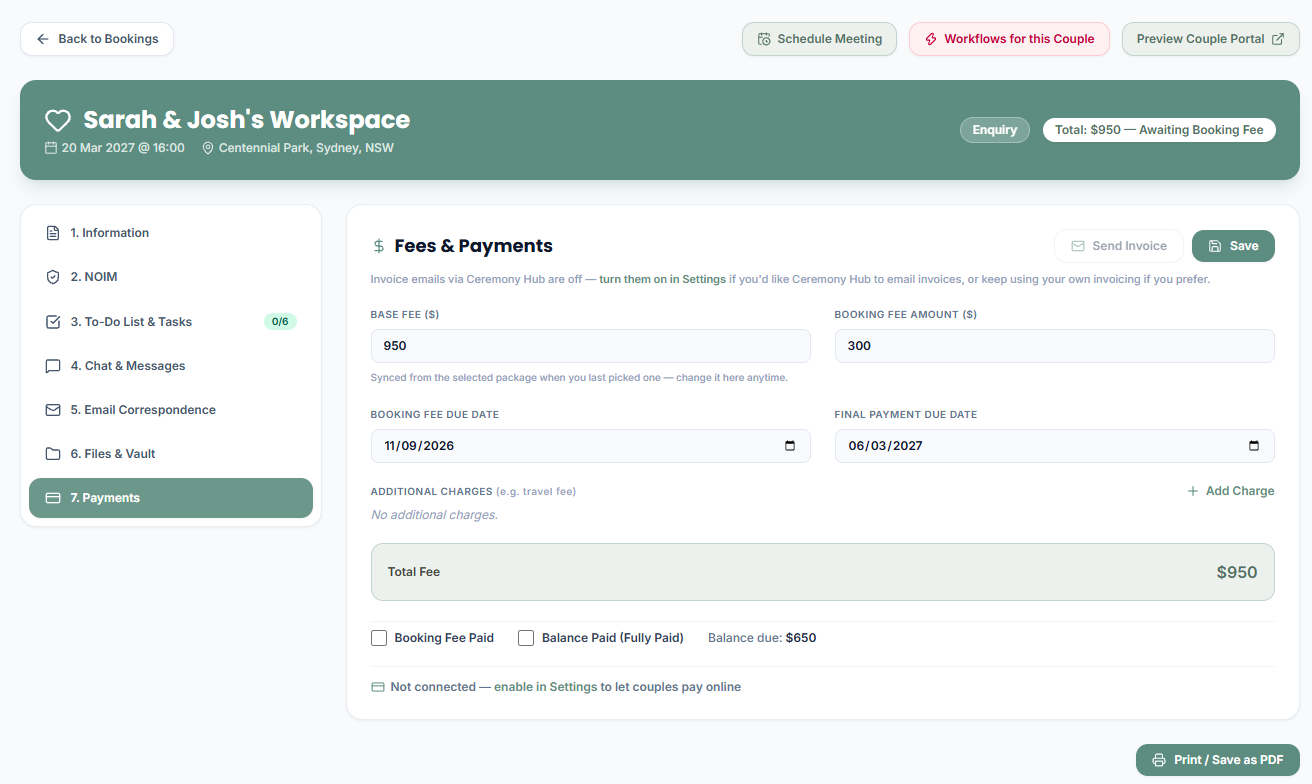Click the calendar-clock icon on Schedule Meeting
Viewport: 1312px width, 784px height.
[764, 39]
